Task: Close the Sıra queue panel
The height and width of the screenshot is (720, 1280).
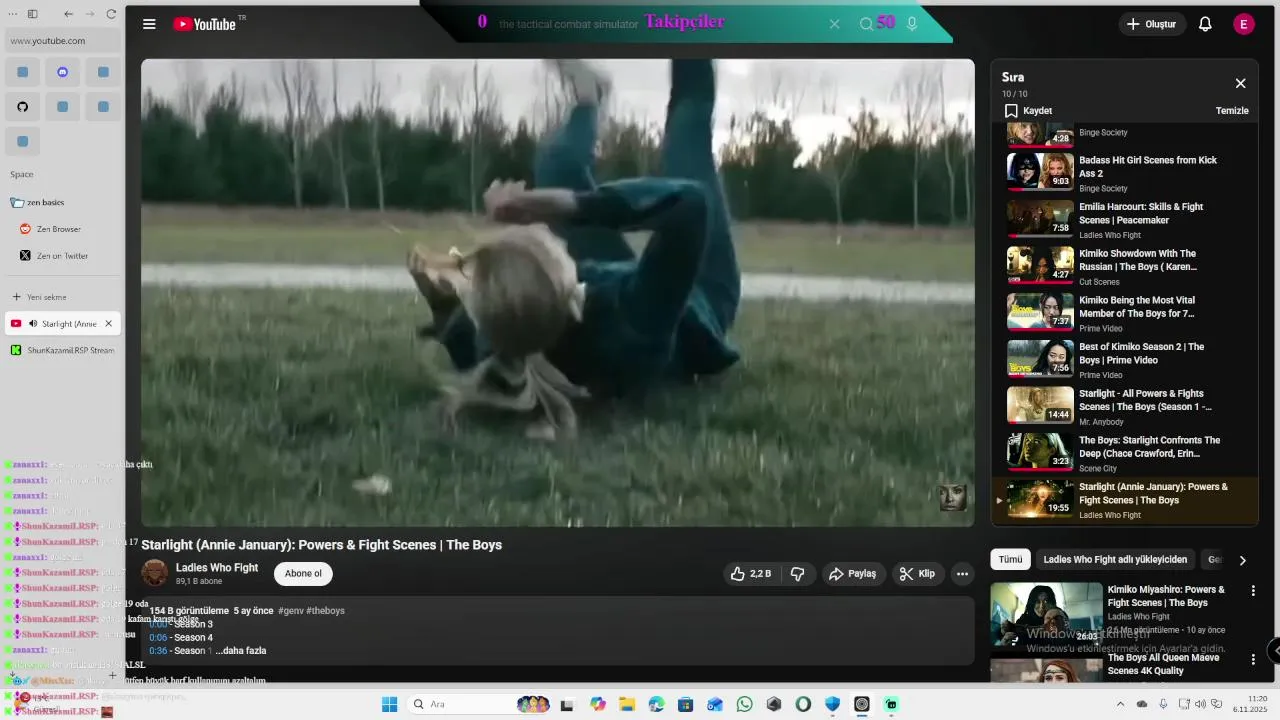Action: 1240,84
